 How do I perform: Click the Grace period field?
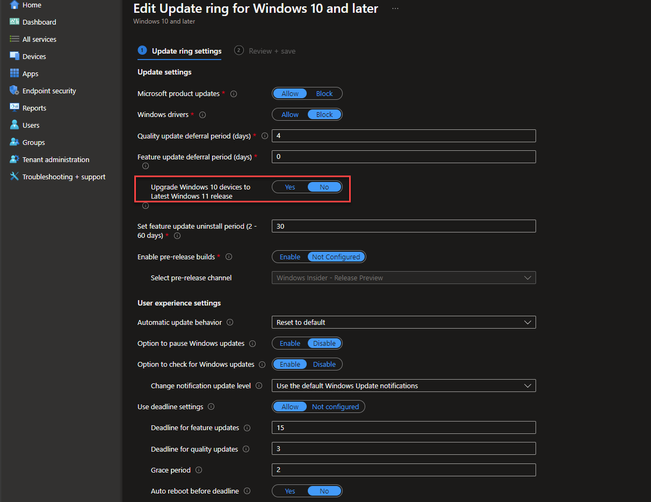point(404,470)
